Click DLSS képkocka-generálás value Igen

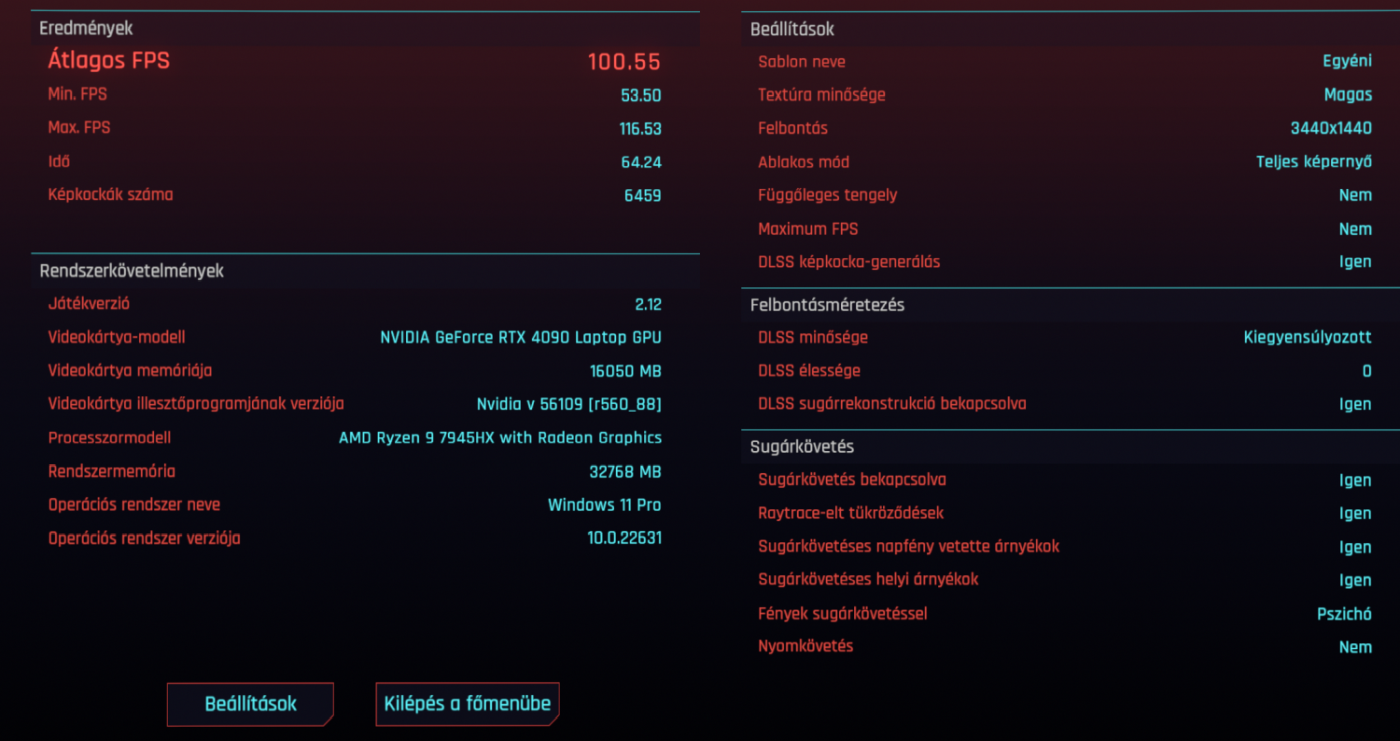(x=1355, y=262)
